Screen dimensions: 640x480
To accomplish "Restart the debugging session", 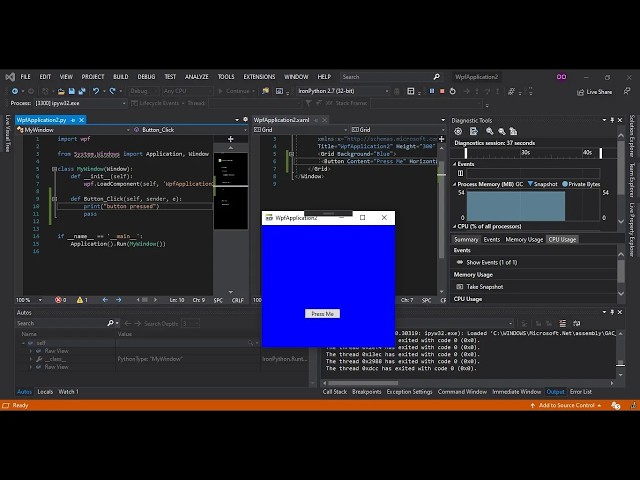I will (452, 91).
